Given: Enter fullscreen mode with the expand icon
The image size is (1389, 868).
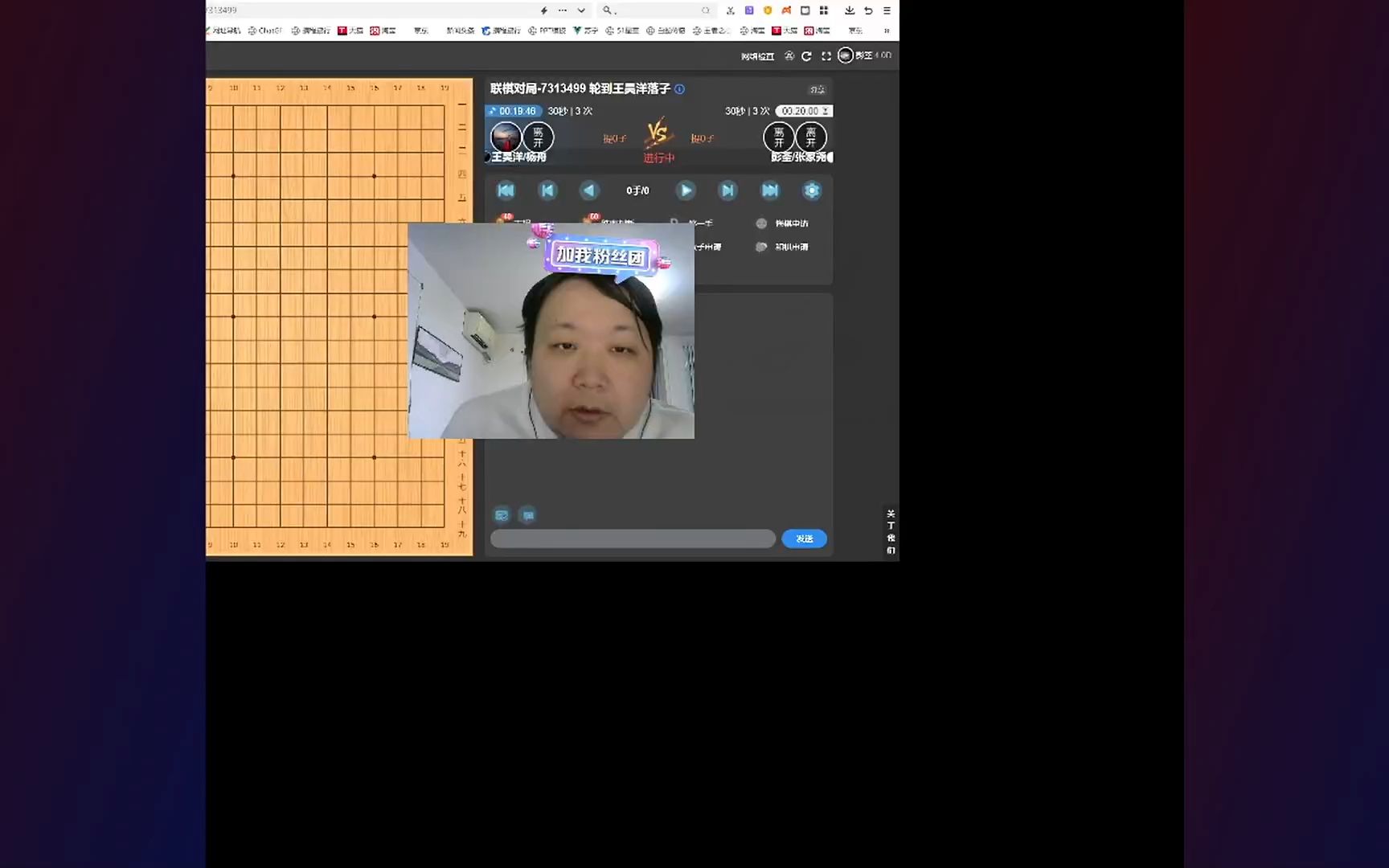Looking at the screenshot, I should [826, 56].
